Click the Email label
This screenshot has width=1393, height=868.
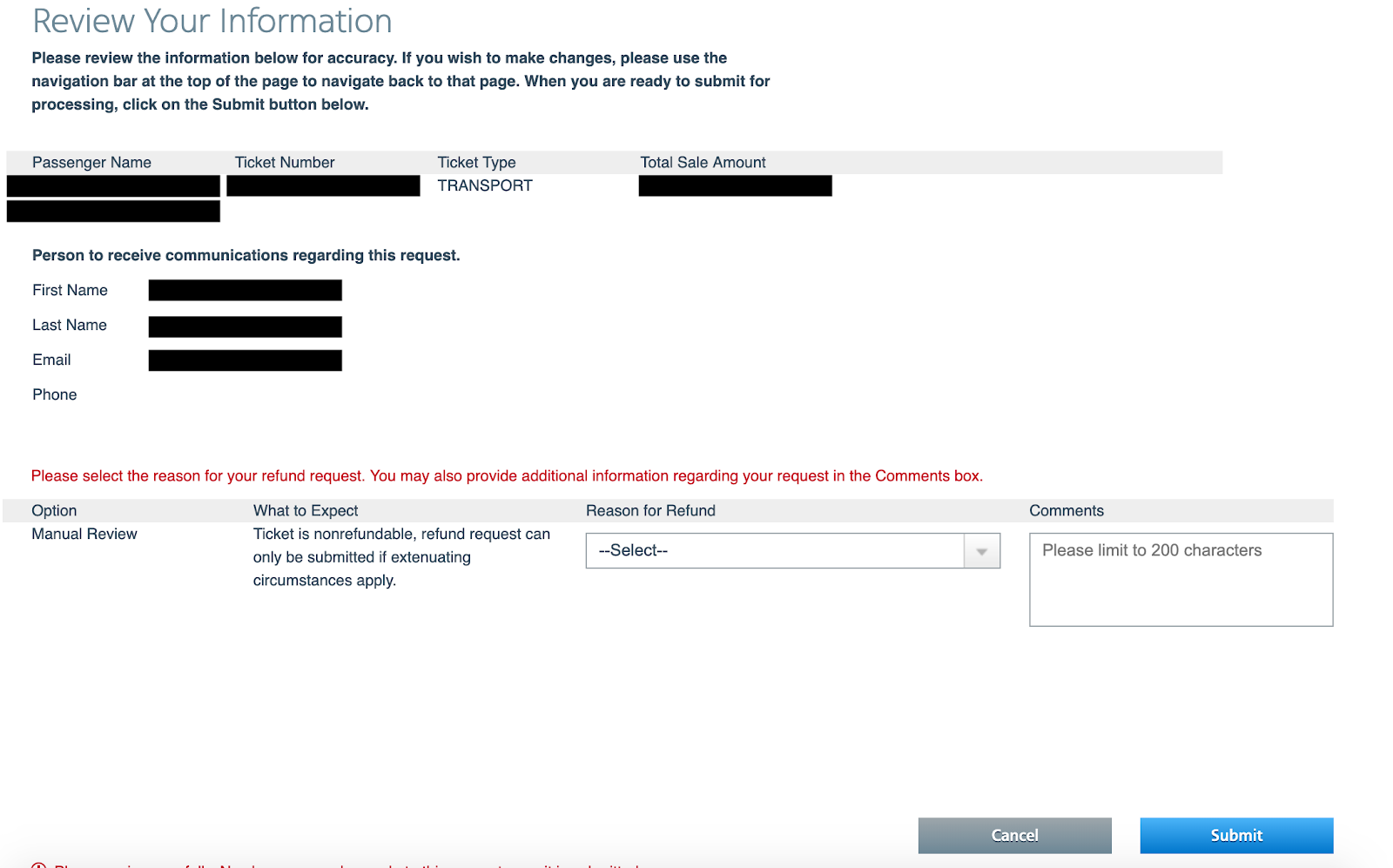[x=51, y=360]
